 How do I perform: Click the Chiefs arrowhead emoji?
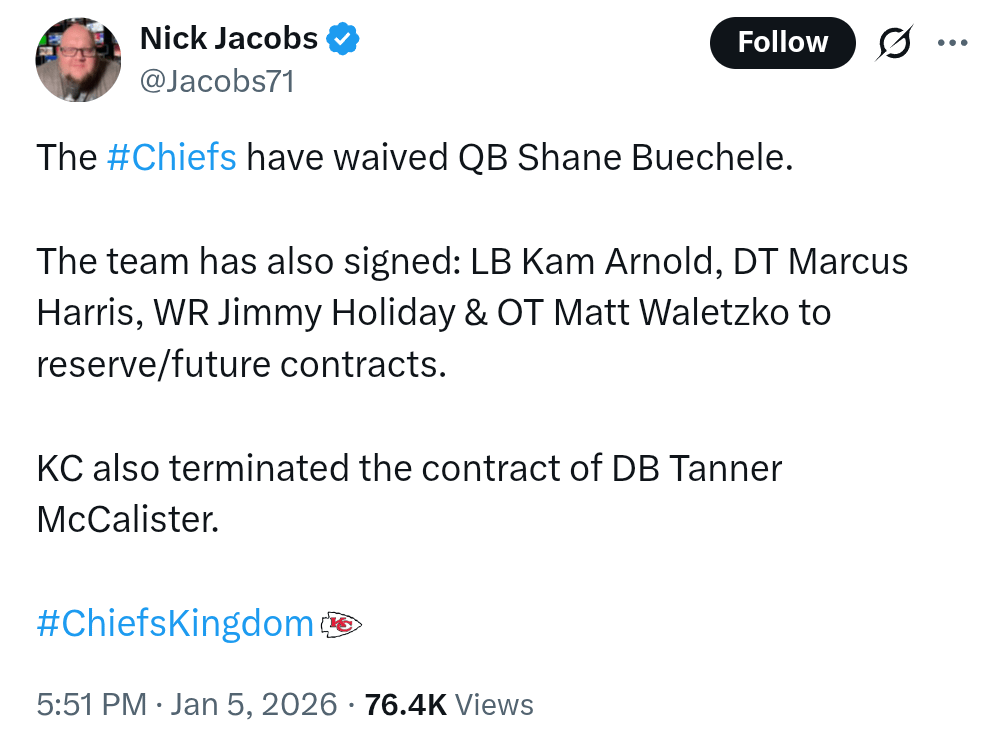[342, 623]
